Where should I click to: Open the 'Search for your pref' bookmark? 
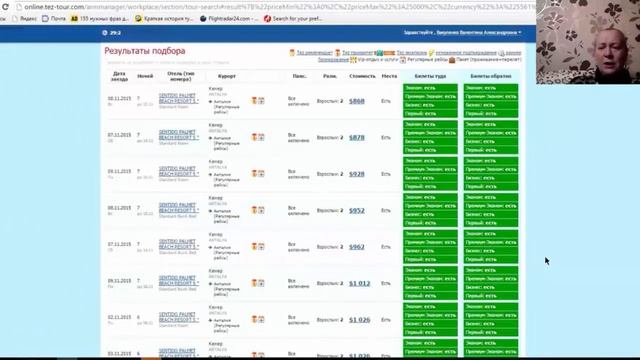click(293, 19)
